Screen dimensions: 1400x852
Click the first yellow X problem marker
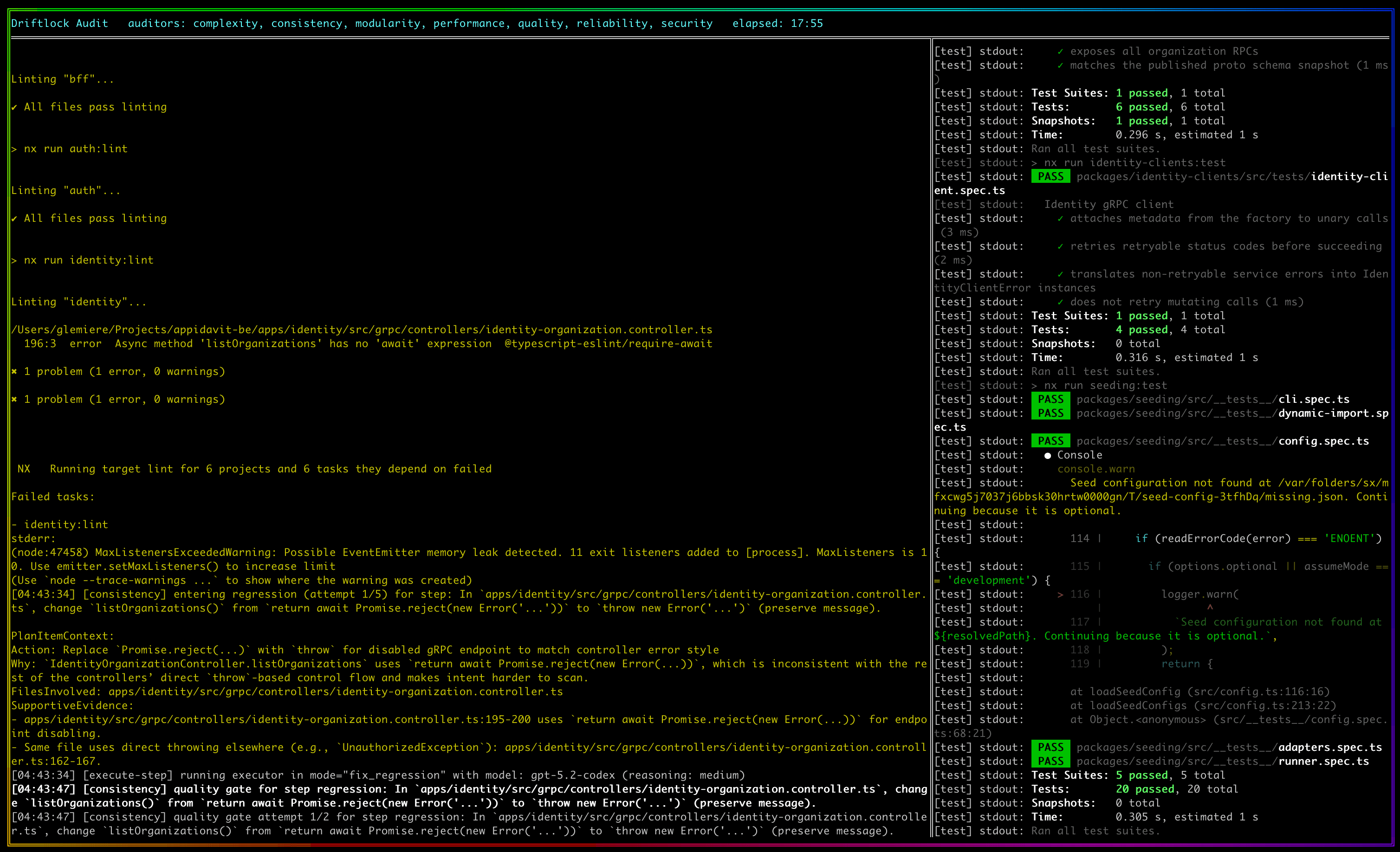click(x=14, y=371)
